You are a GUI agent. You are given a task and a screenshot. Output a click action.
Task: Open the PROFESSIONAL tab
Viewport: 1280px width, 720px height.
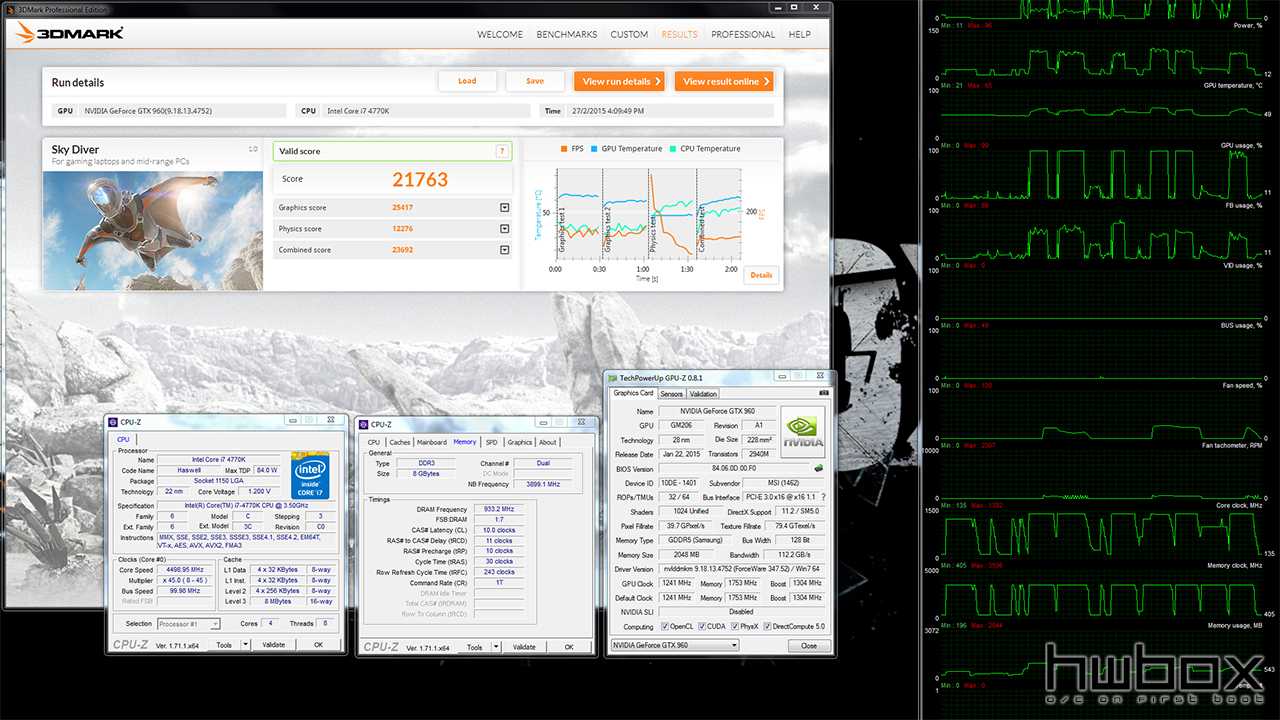(x=743, y=34)
